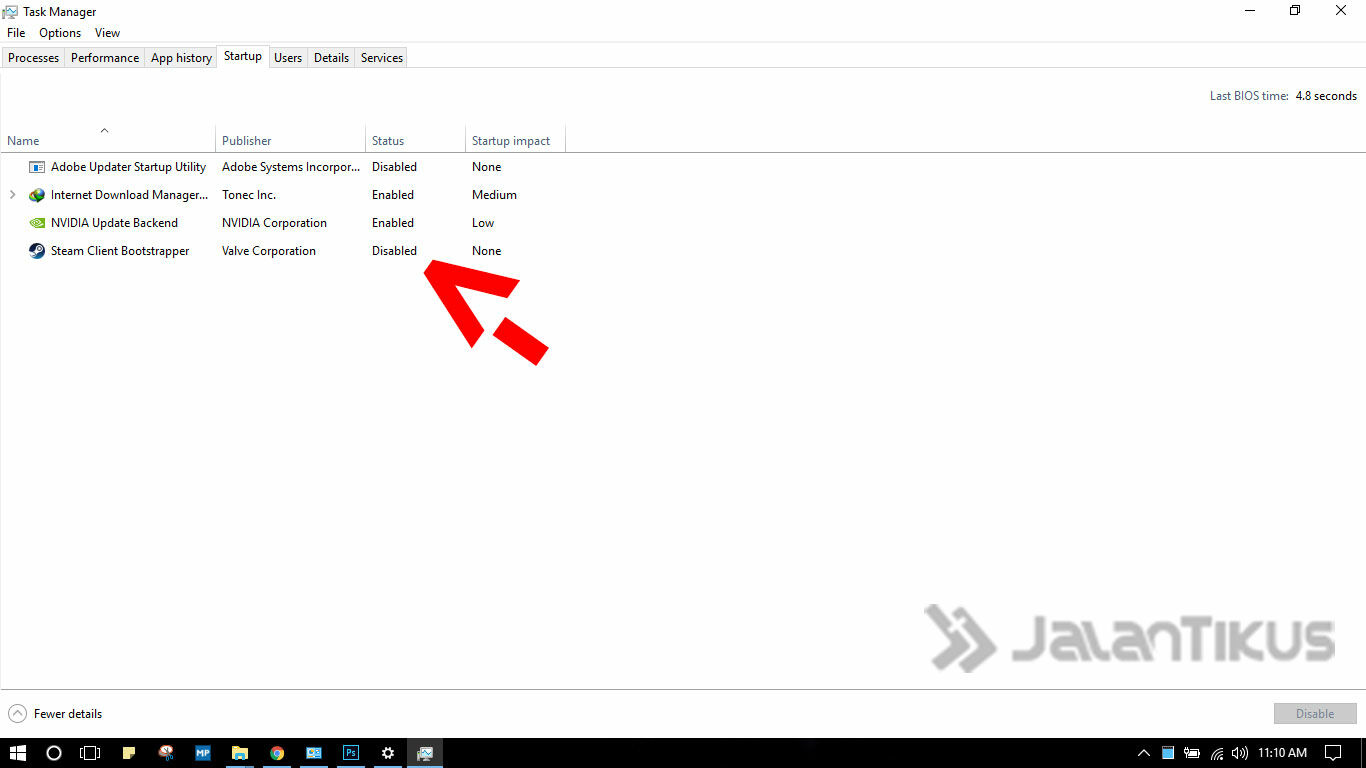Open the Wi-Fi network tray icon
The height and width of the screenshot is (768, 1366).
pos(1217,753)
